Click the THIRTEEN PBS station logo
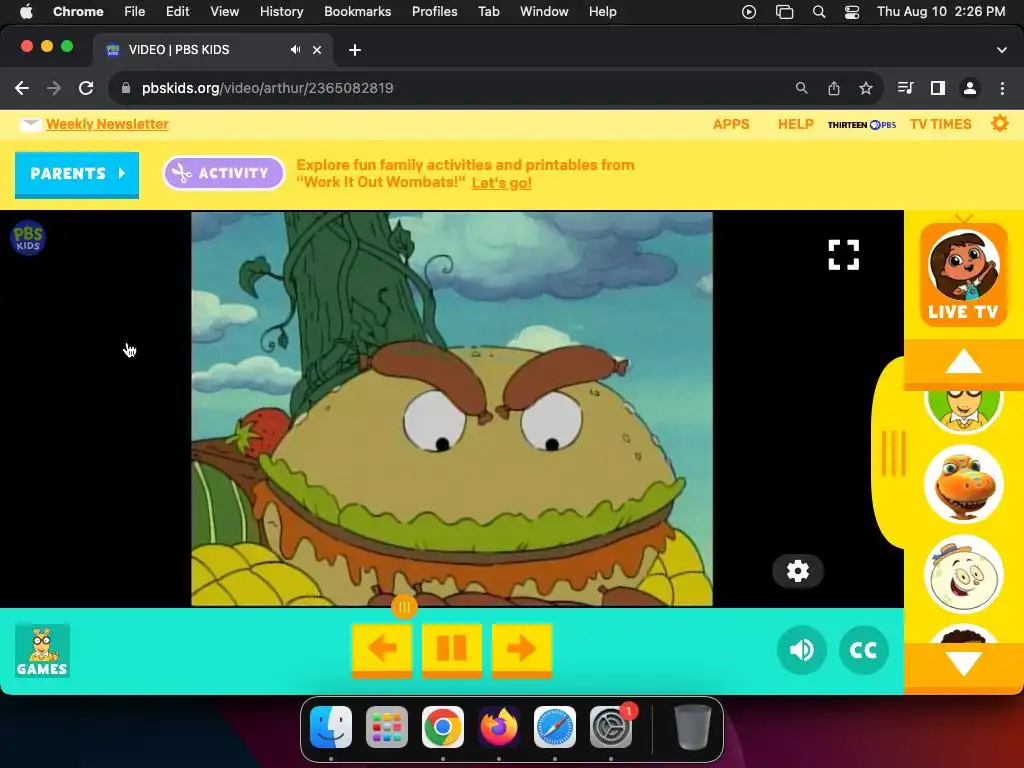Screen dimensions: 1024x768 pos(861,125)
